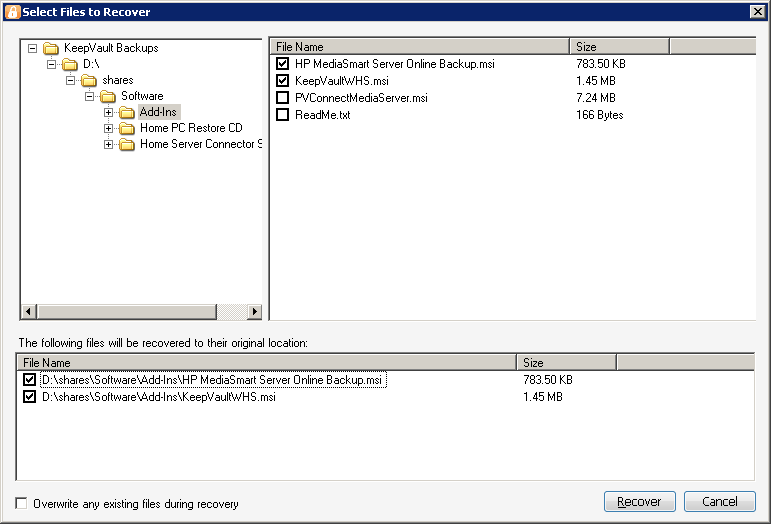Uncheck D:\shares\Software\Add-Ins\KeepVaultWHS.msi recovery entry

click(30, 397)
